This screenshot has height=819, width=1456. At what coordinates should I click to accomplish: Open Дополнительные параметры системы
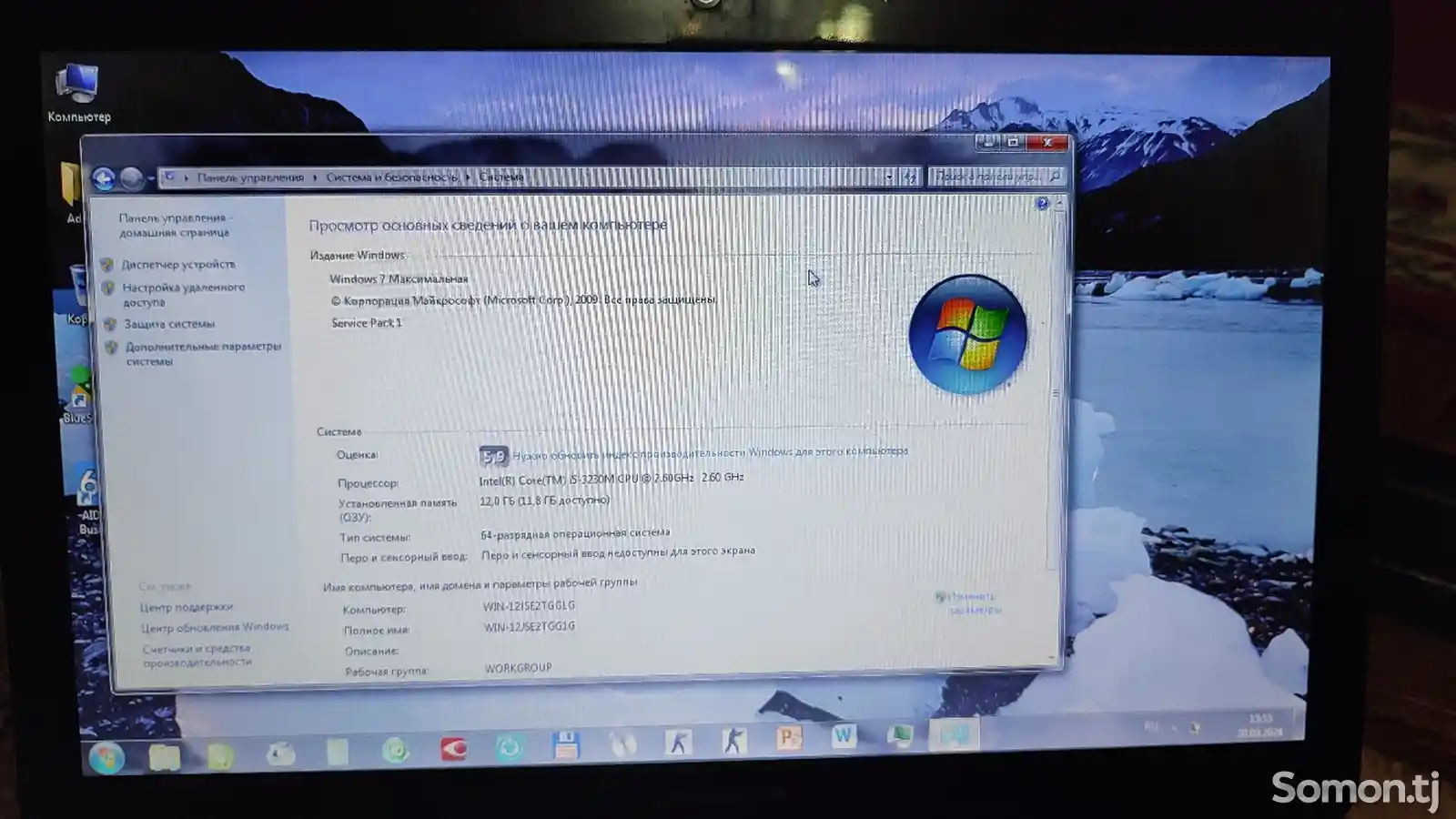(x=203, y=354)
